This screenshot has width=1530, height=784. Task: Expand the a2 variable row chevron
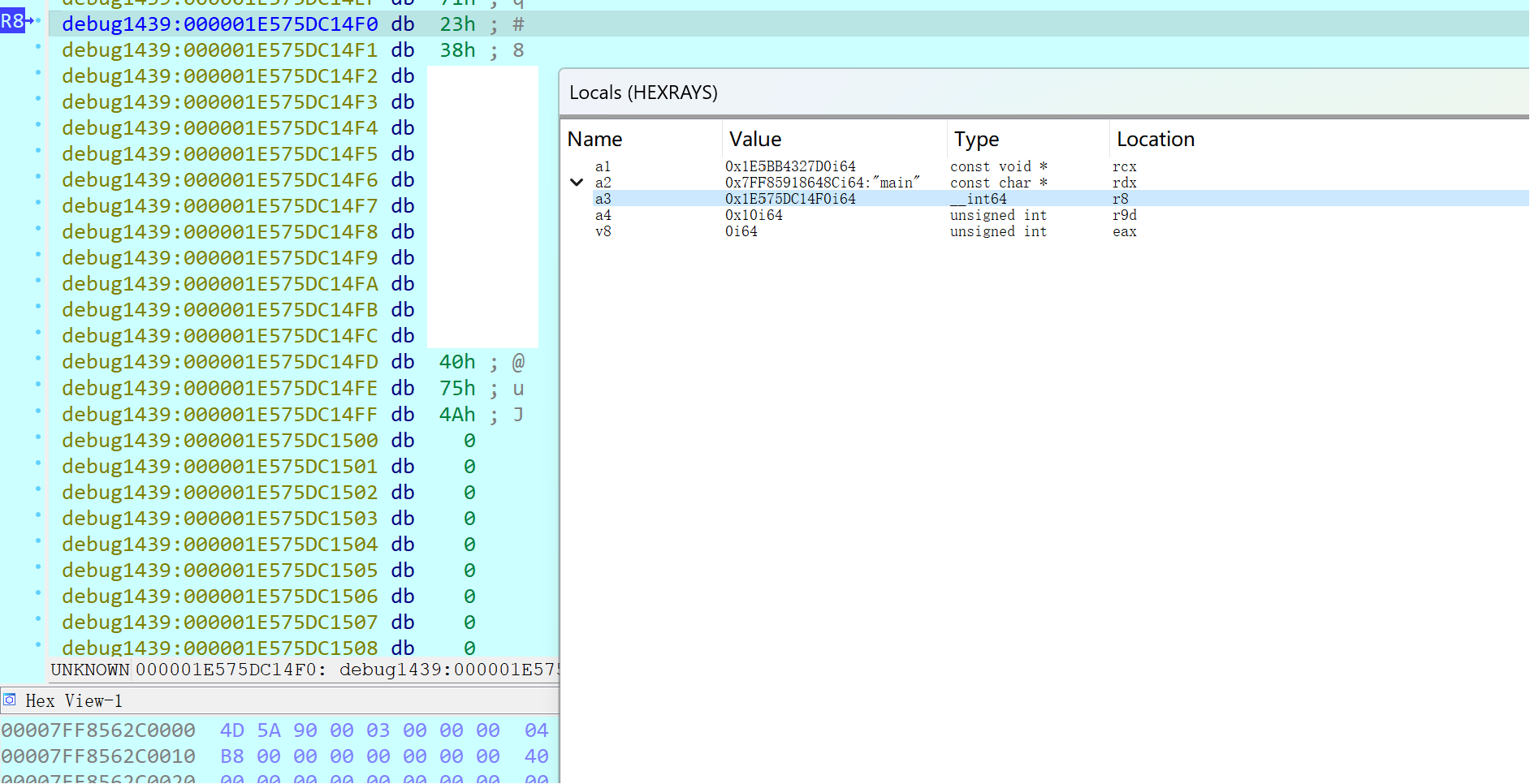577,183
